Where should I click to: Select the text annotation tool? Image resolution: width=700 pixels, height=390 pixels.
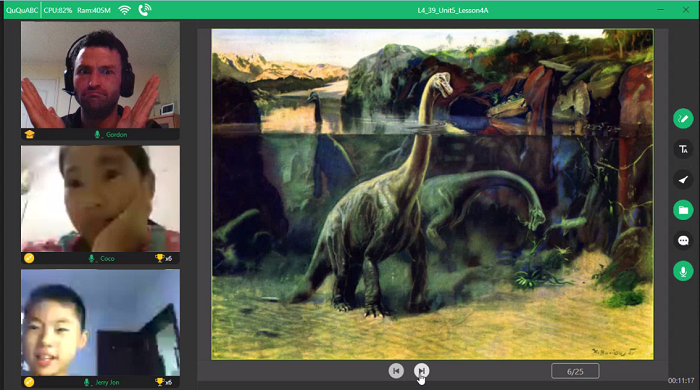click(683, 149)
